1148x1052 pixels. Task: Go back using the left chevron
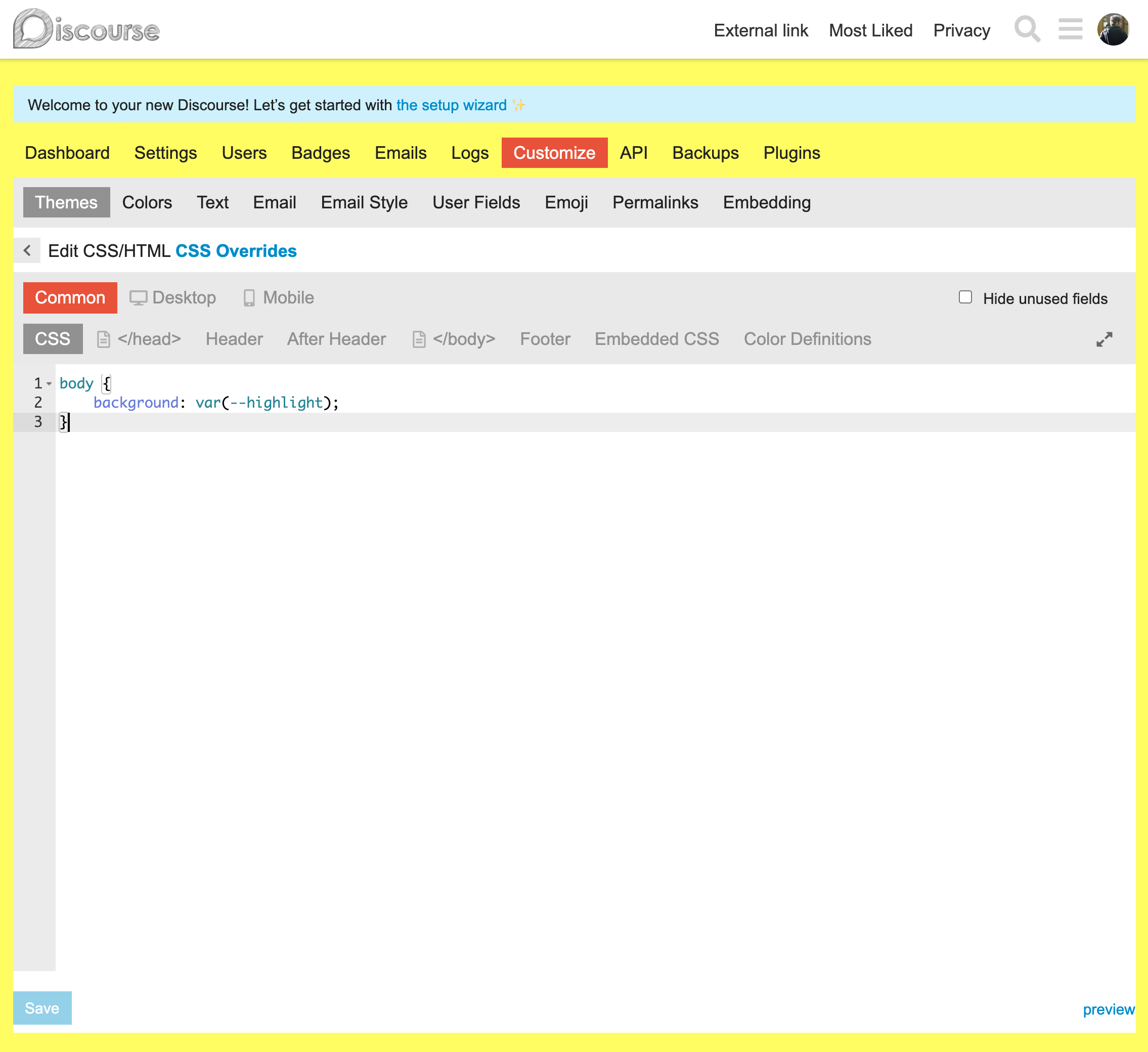click(27, 251)
